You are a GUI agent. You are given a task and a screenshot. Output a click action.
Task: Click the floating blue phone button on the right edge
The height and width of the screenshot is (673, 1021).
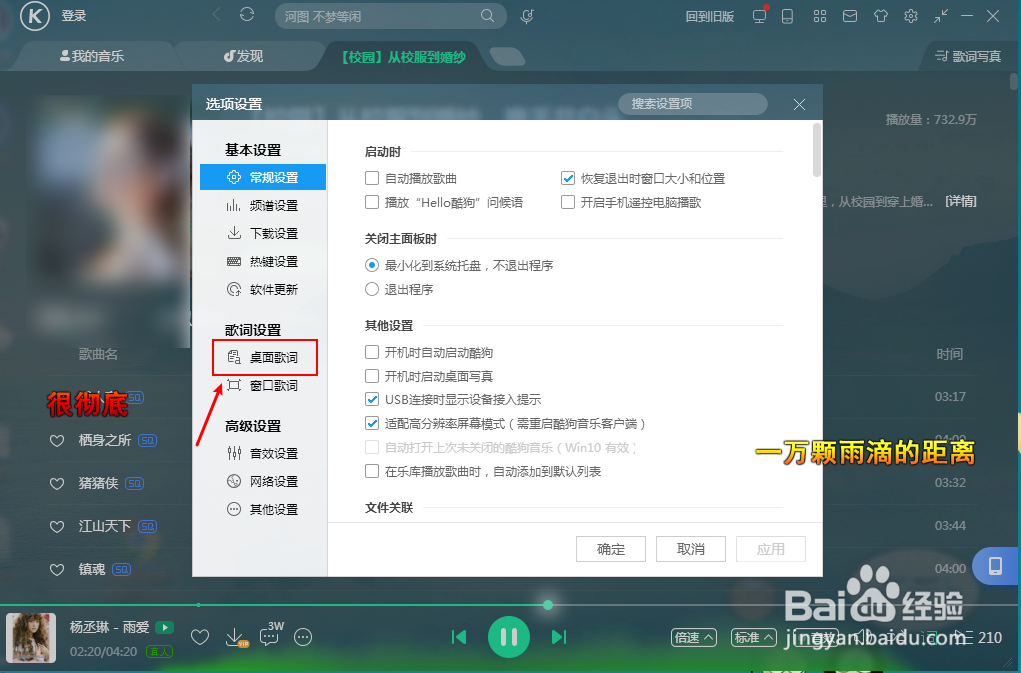pyautogui.click(x=996, y=566)
